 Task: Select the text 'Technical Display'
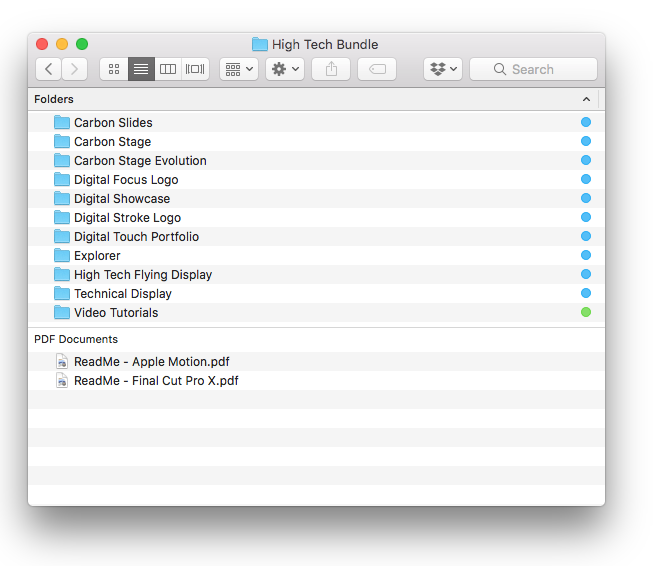tap(123, 294)
